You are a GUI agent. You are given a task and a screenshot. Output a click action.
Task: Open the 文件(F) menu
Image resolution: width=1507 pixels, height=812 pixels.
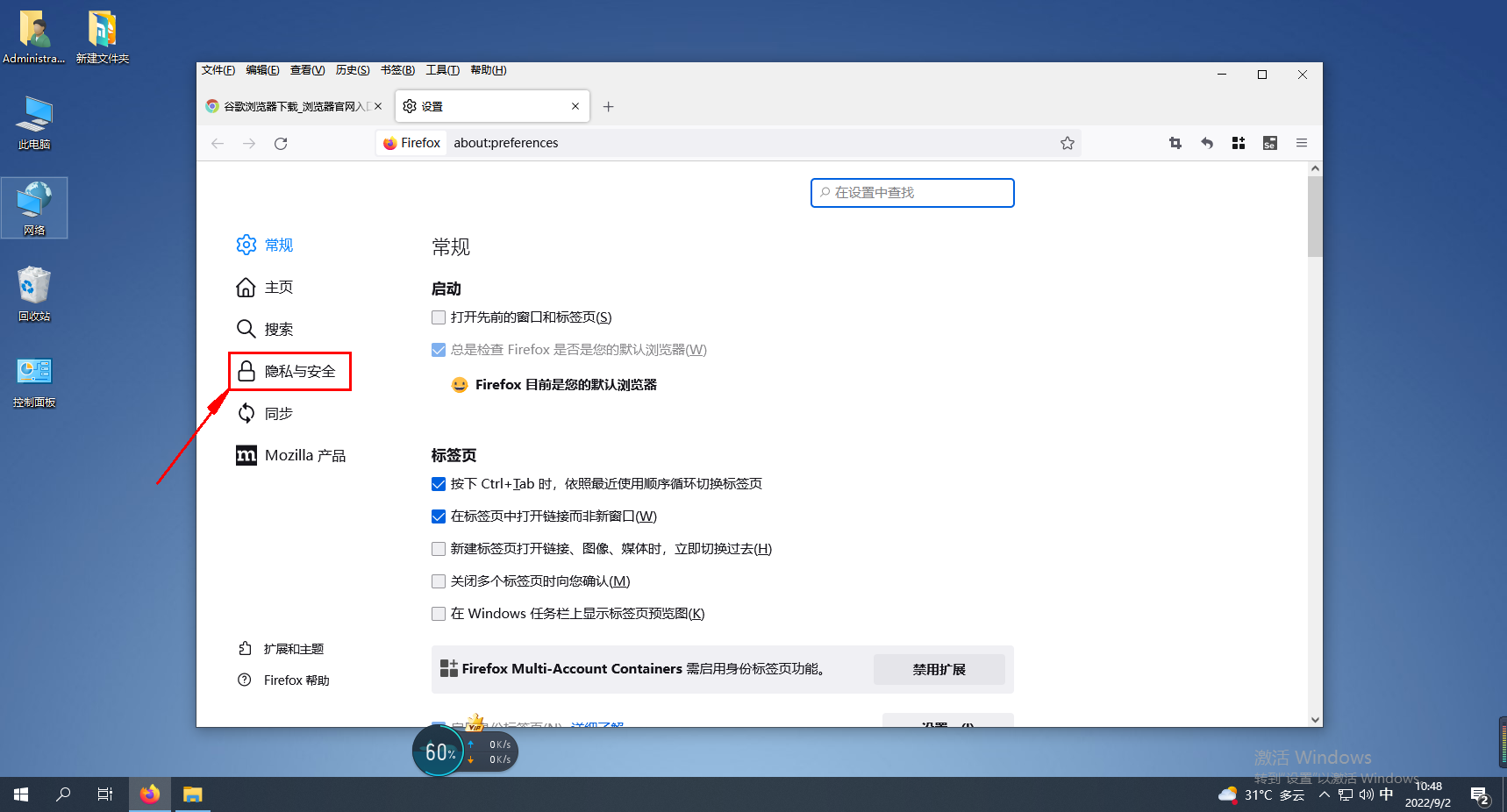click(x=218, y=70)
